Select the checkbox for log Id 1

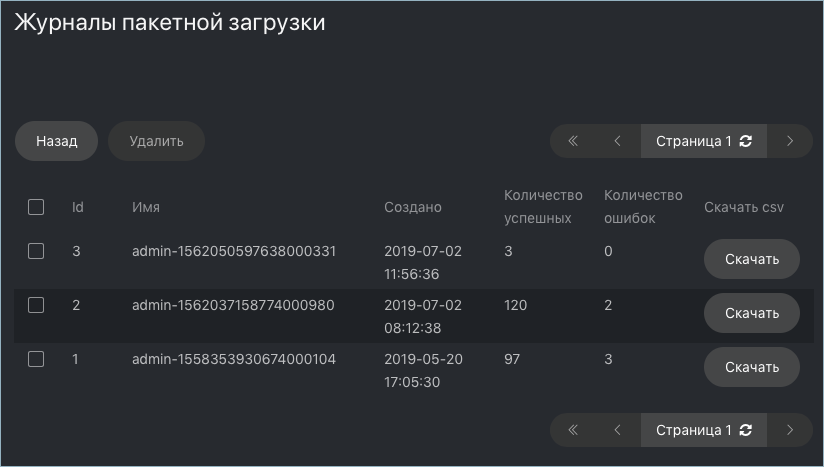pyautogui.click(x=36, y=359)
